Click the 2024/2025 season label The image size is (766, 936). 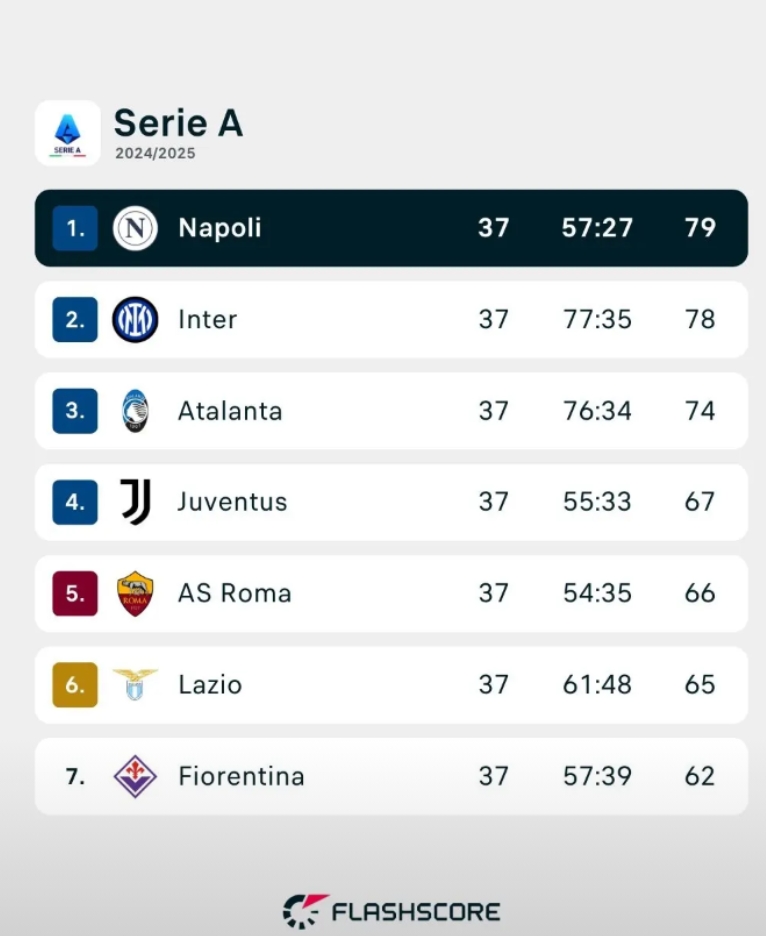pyautogui.click(x=155, y=153)
